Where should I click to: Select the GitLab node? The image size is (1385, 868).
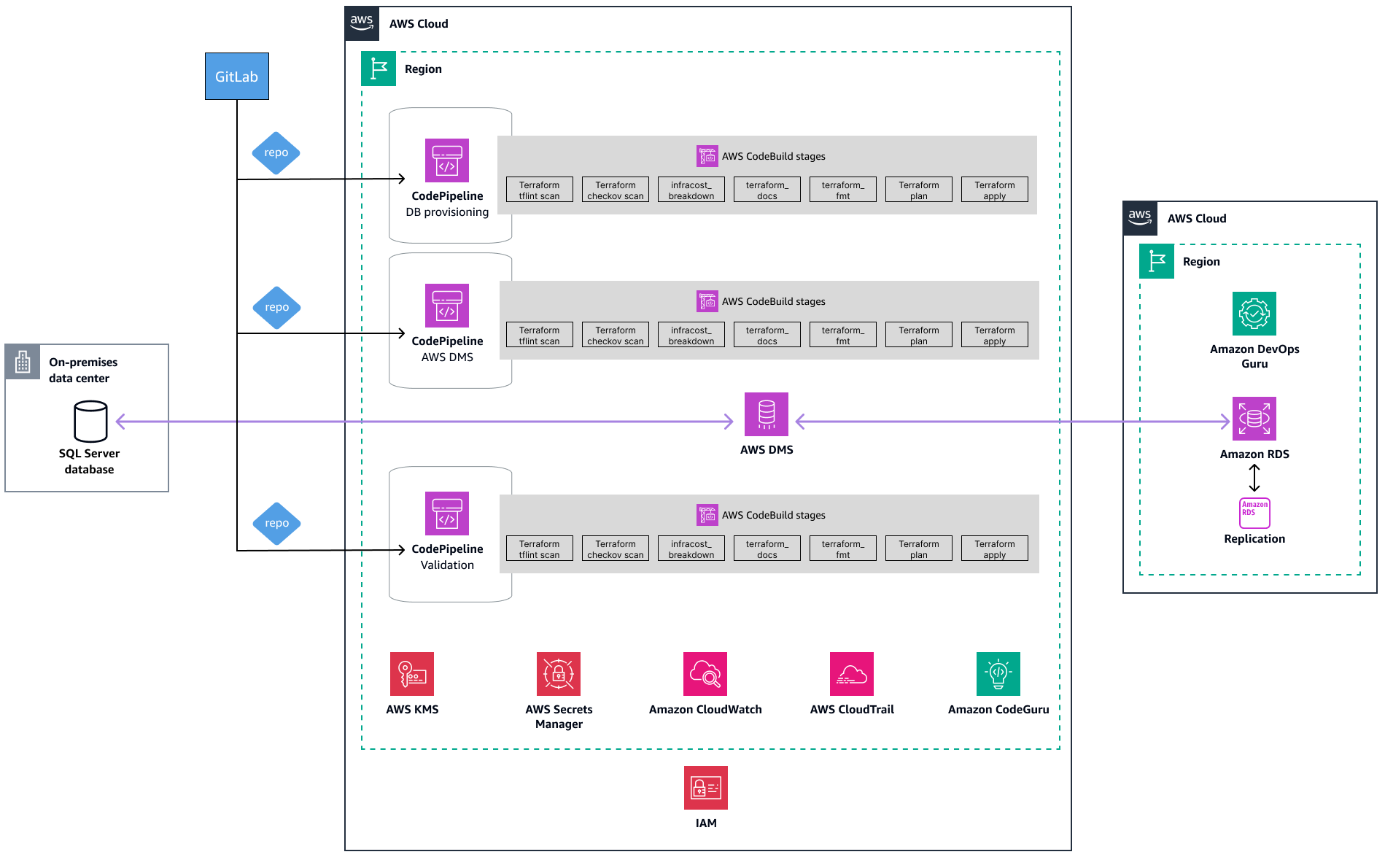[x=236, y=75]
